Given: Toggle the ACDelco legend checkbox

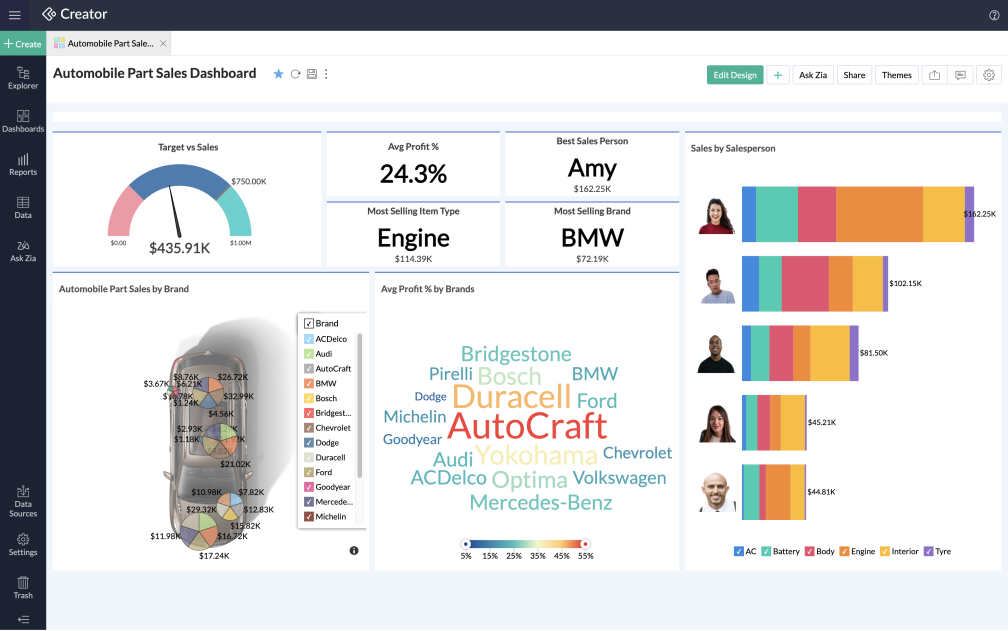Looking at the screenshot, I should (309, 339).
